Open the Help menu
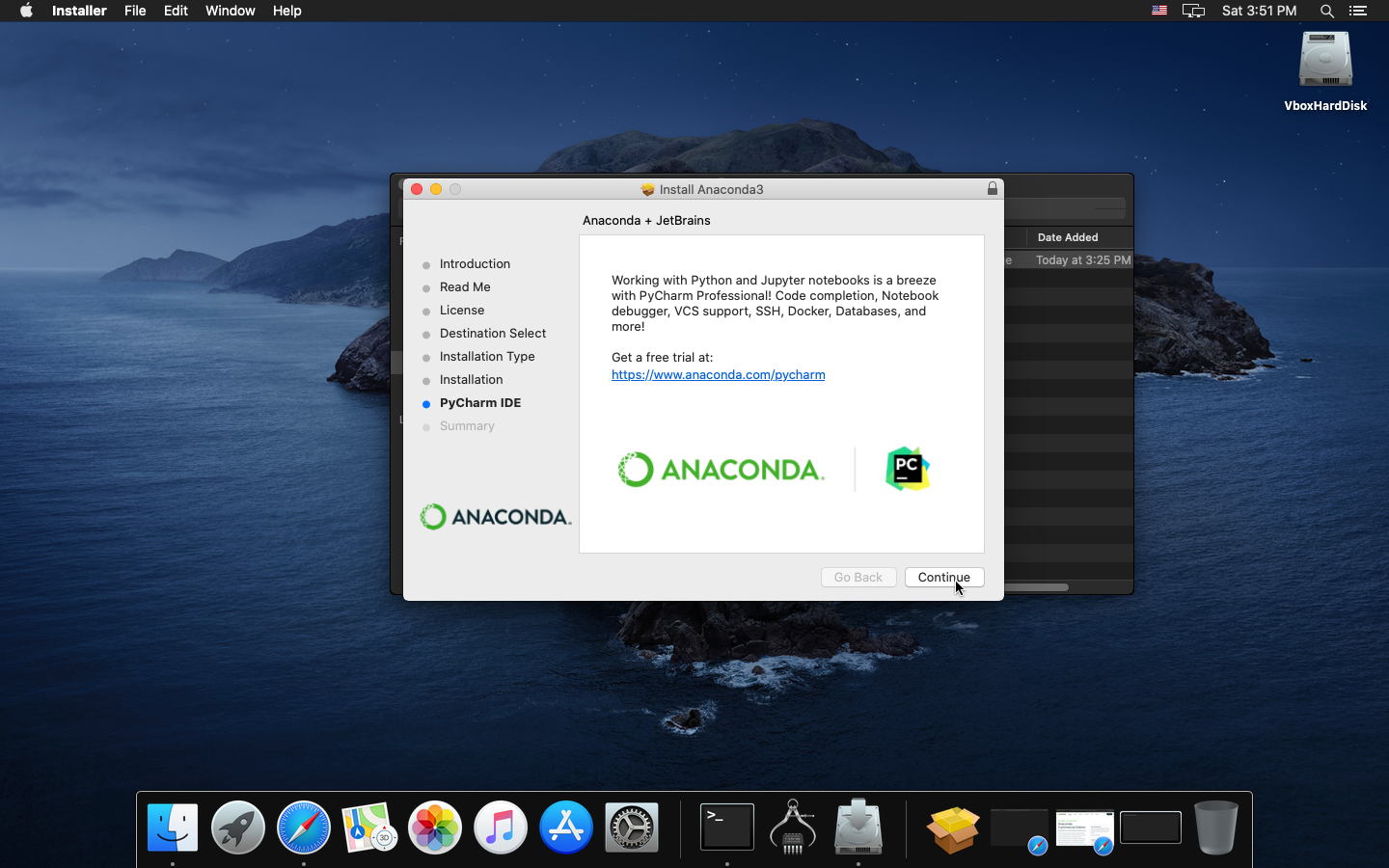This screenshot has width=1389, height=868. 287,11
